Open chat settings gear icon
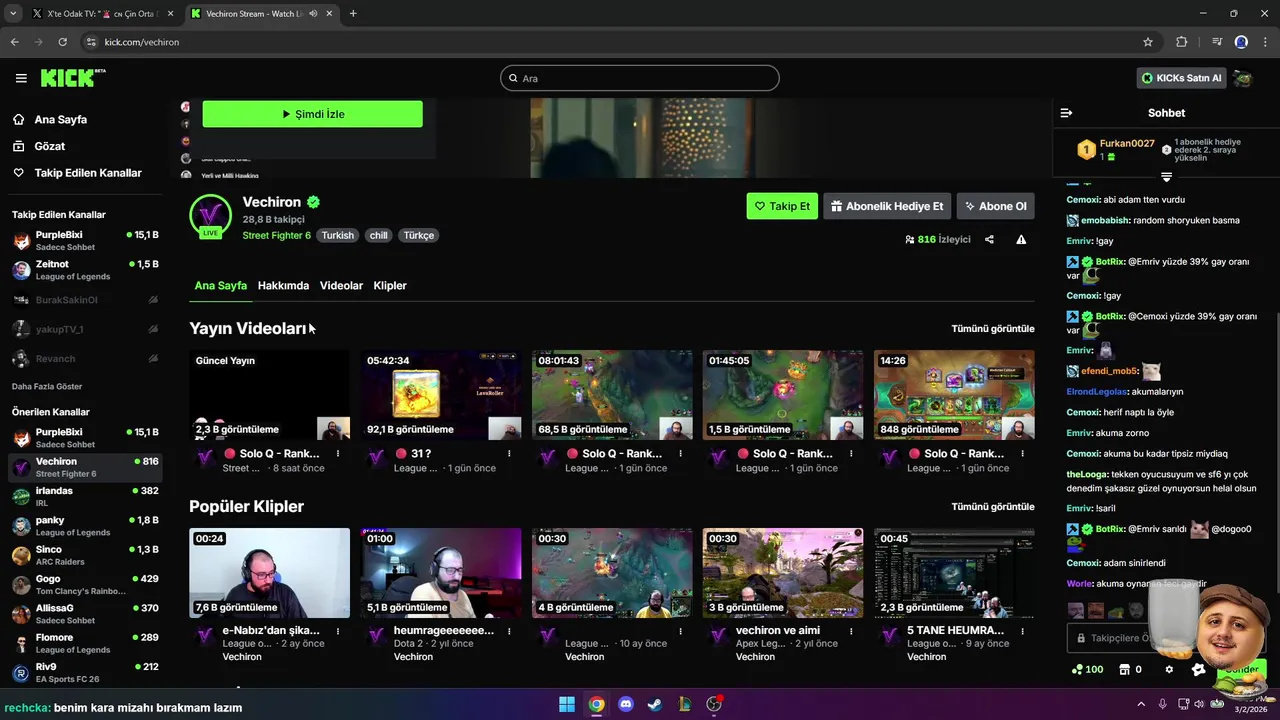 click(x=1169, y=670)
